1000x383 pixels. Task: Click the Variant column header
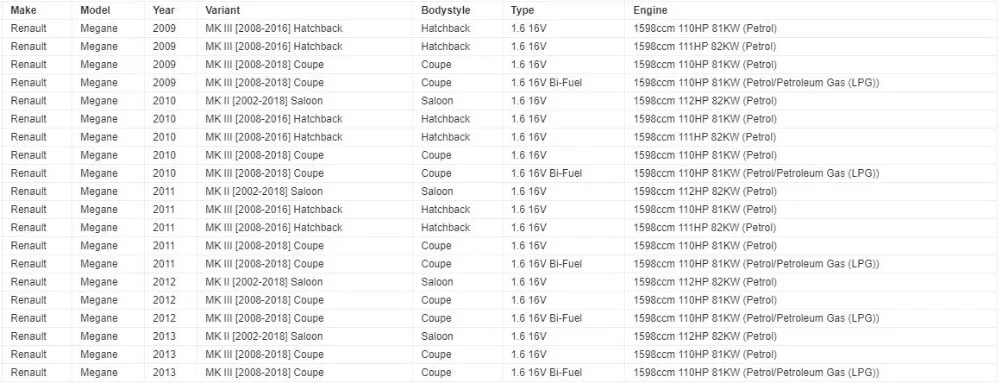[x=221, y=10]
